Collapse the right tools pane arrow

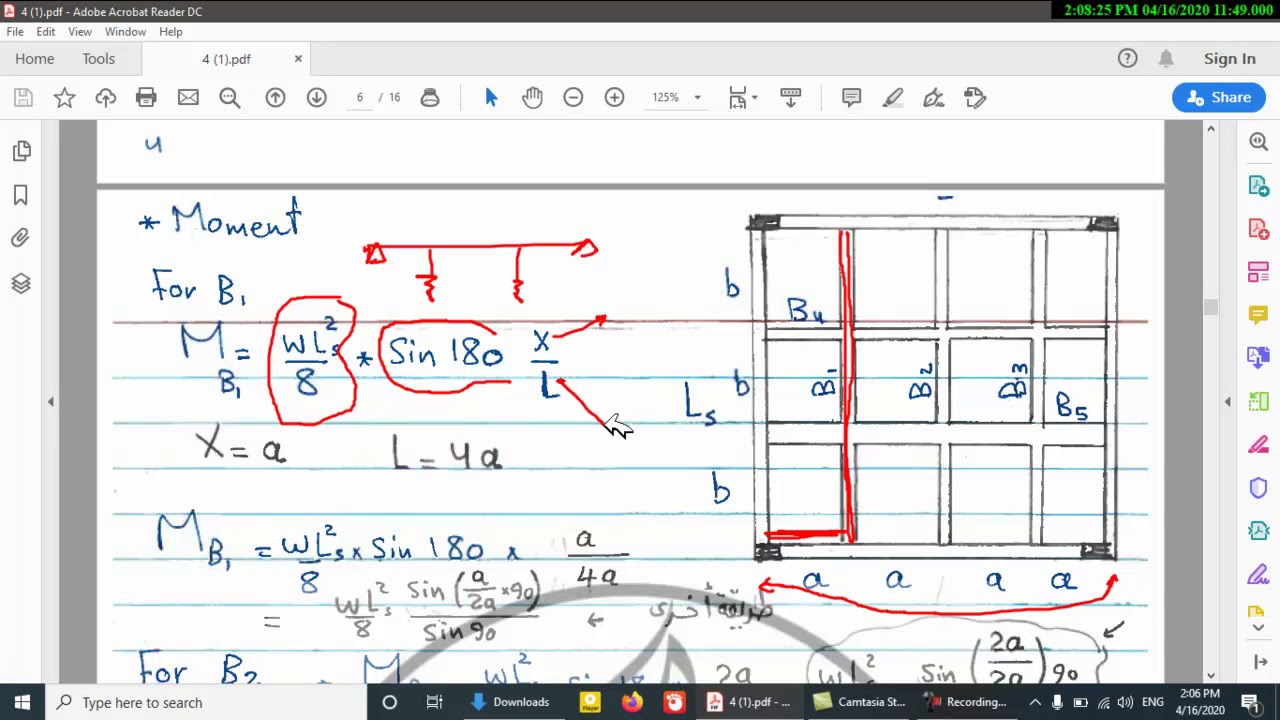[1228, 401]
